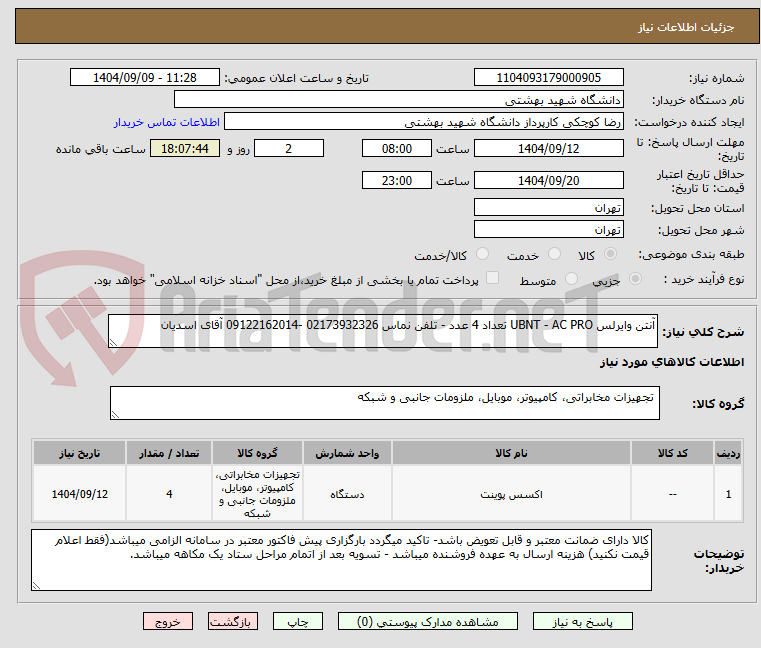Click the نام کالا column header
Screen dimensions: 761x648
point(508,453)
